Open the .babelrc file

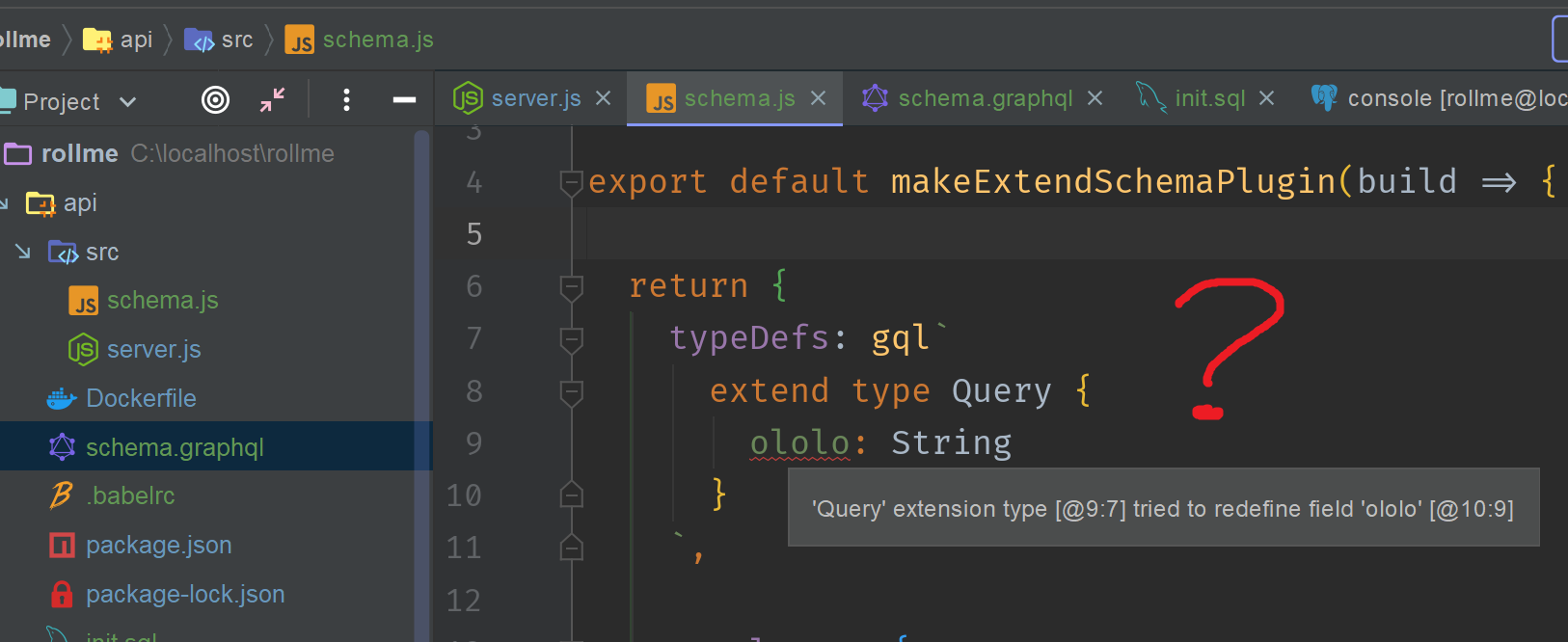click(x=130, y=495)
